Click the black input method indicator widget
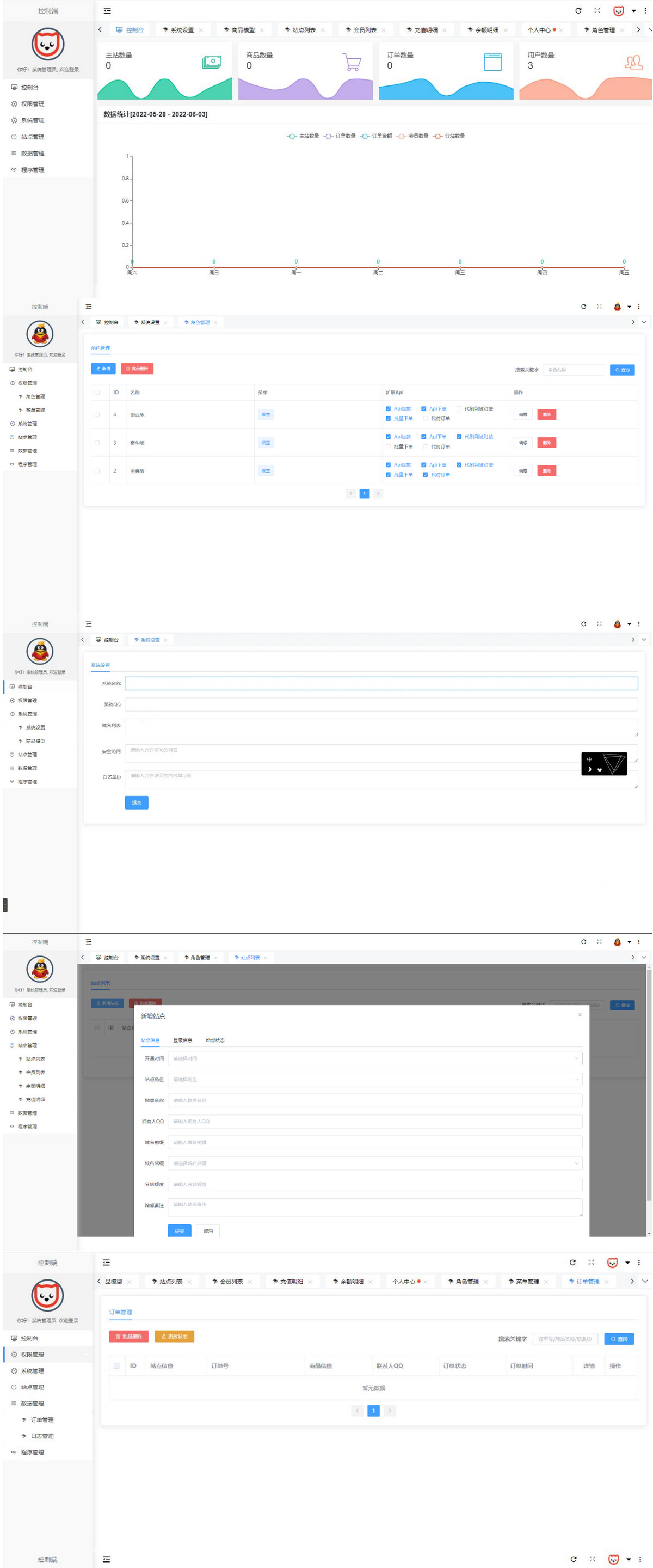The width and height of the screenshot is (653, 1568). (x=603, y=764)
